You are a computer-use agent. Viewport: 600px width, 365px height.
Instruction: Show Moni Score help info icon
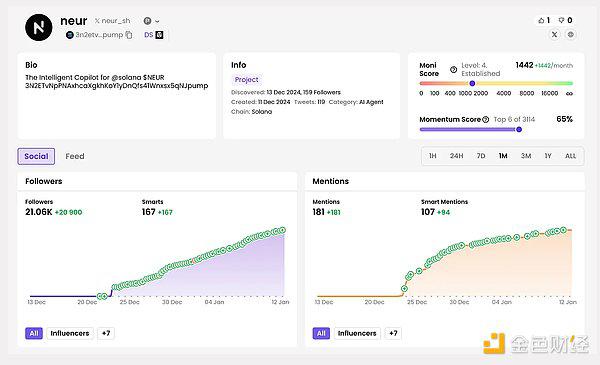(x=453, y=69)
